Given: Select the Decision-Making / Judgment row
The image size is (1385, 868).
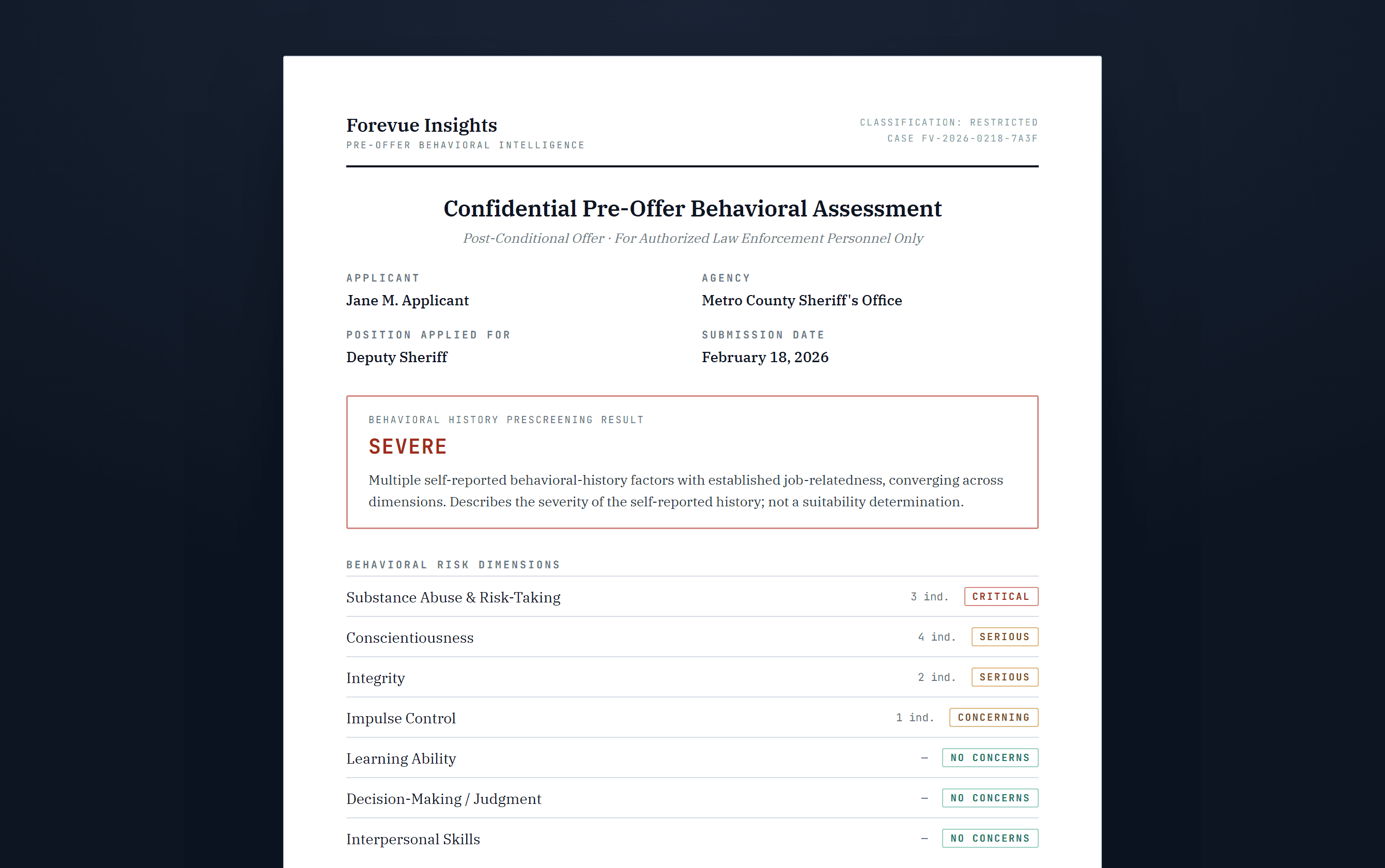Looking at the screenshot, I should tap(692, 798).
